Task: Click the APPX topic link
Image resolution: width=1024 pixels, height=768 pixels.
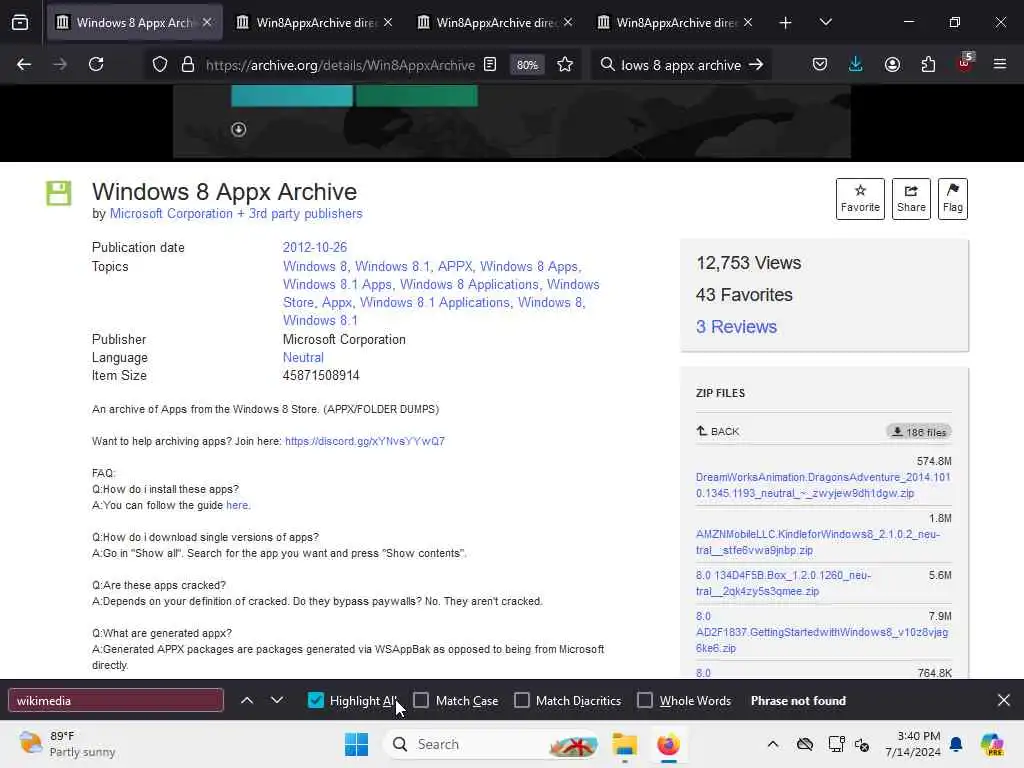Action: [x=455, y=266]
